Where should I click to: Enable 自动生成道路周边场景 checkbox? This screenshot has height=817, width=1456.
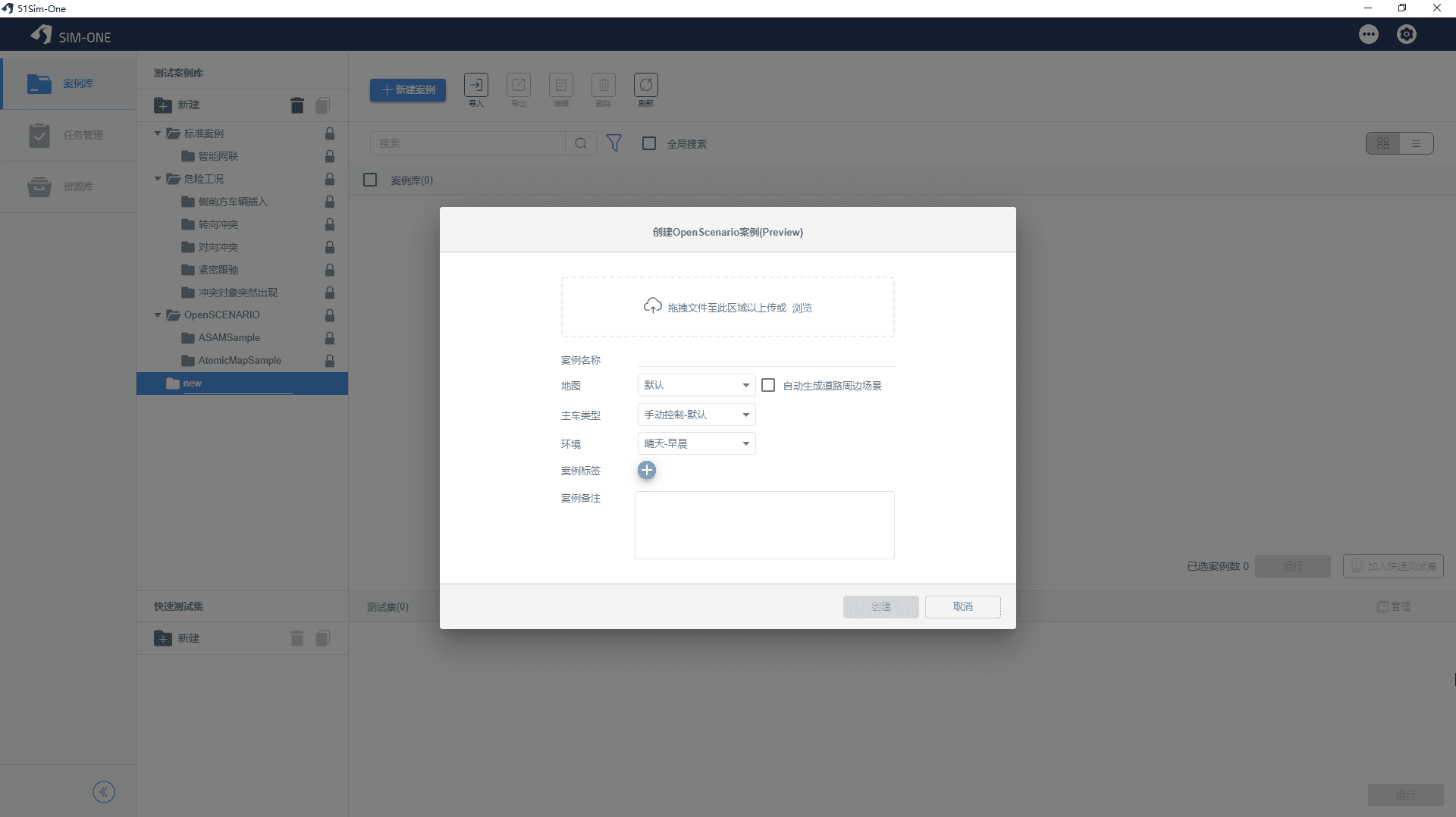pyautogui.click(x=768, y=385)
